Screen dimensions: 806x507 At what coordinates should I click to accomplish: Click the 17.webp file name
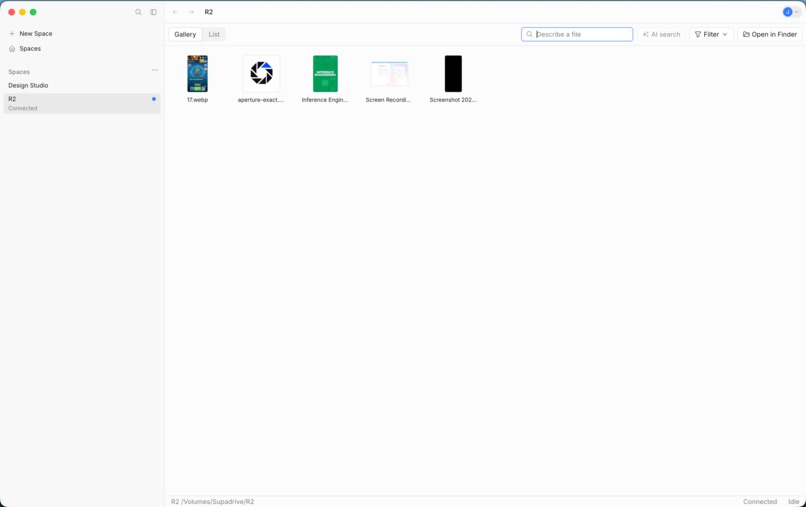197,100
